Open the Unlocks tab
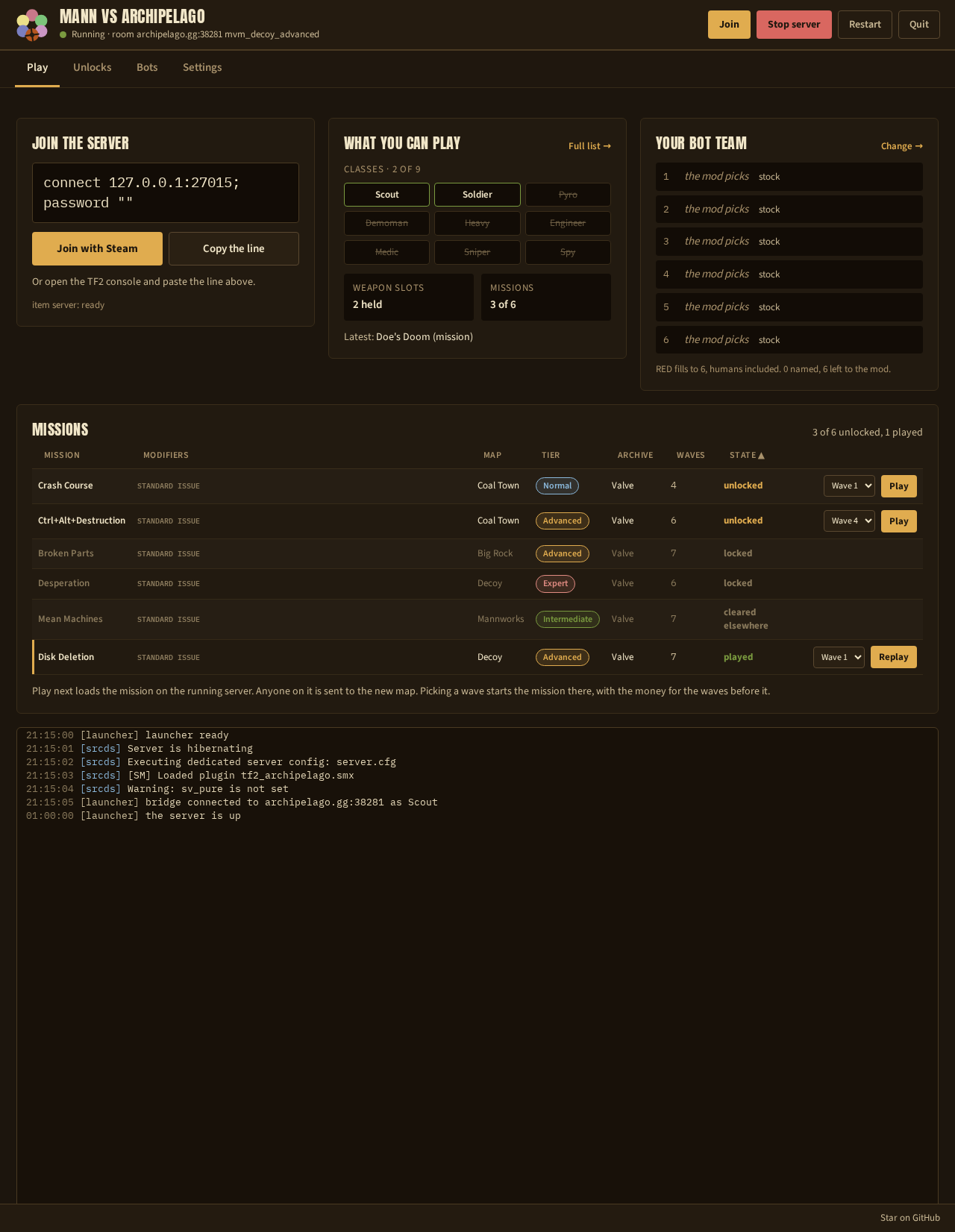Screen dimensions: 955x1232 coord(93,67)
